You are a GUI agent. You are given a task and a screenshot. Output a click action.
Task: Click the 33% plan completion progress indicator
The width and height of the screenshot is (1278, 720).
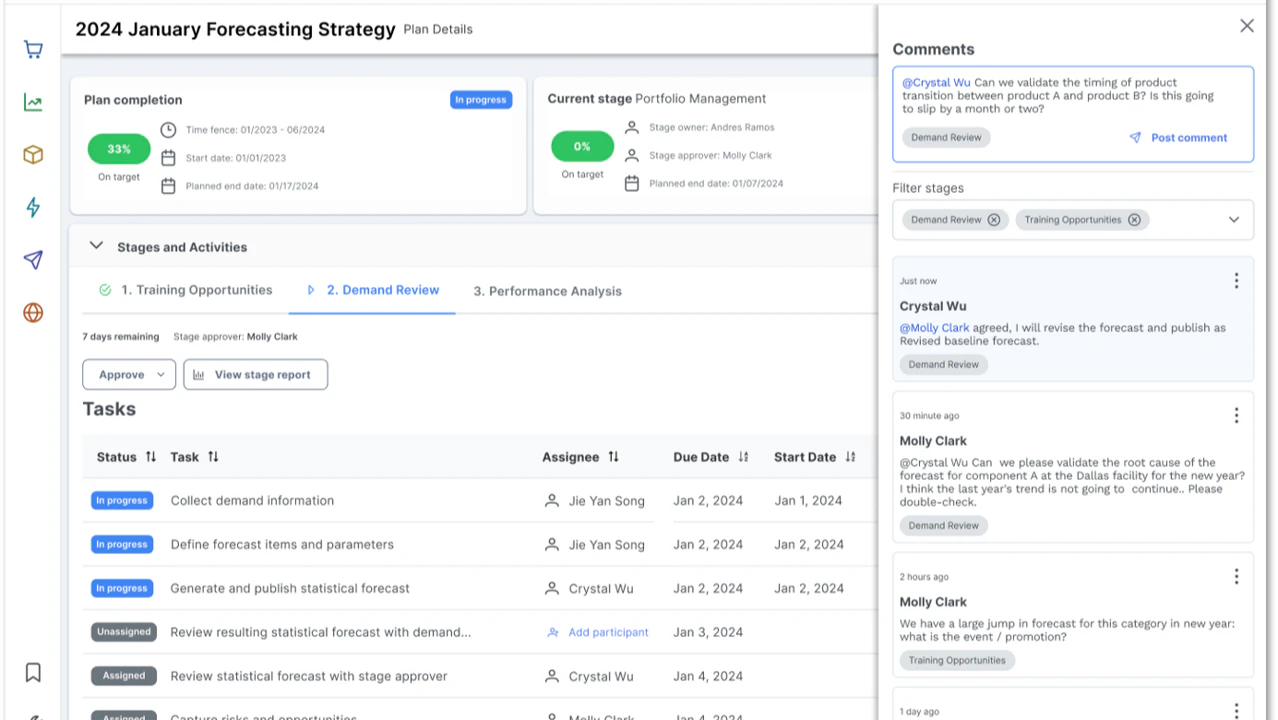coord(118,148)
